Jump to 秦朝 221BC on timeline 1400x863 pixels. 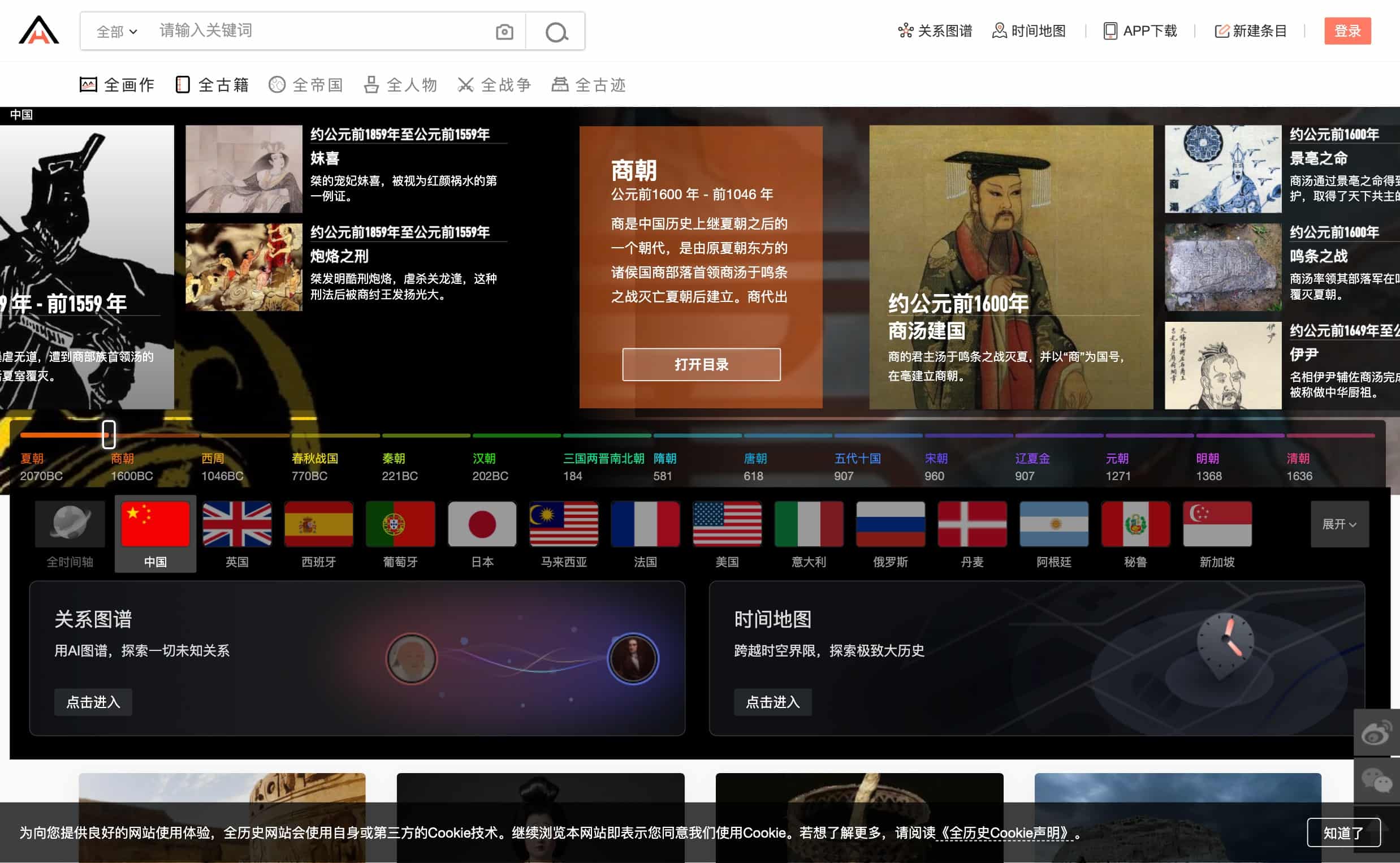pyautogui.click(x=399, y=467)
